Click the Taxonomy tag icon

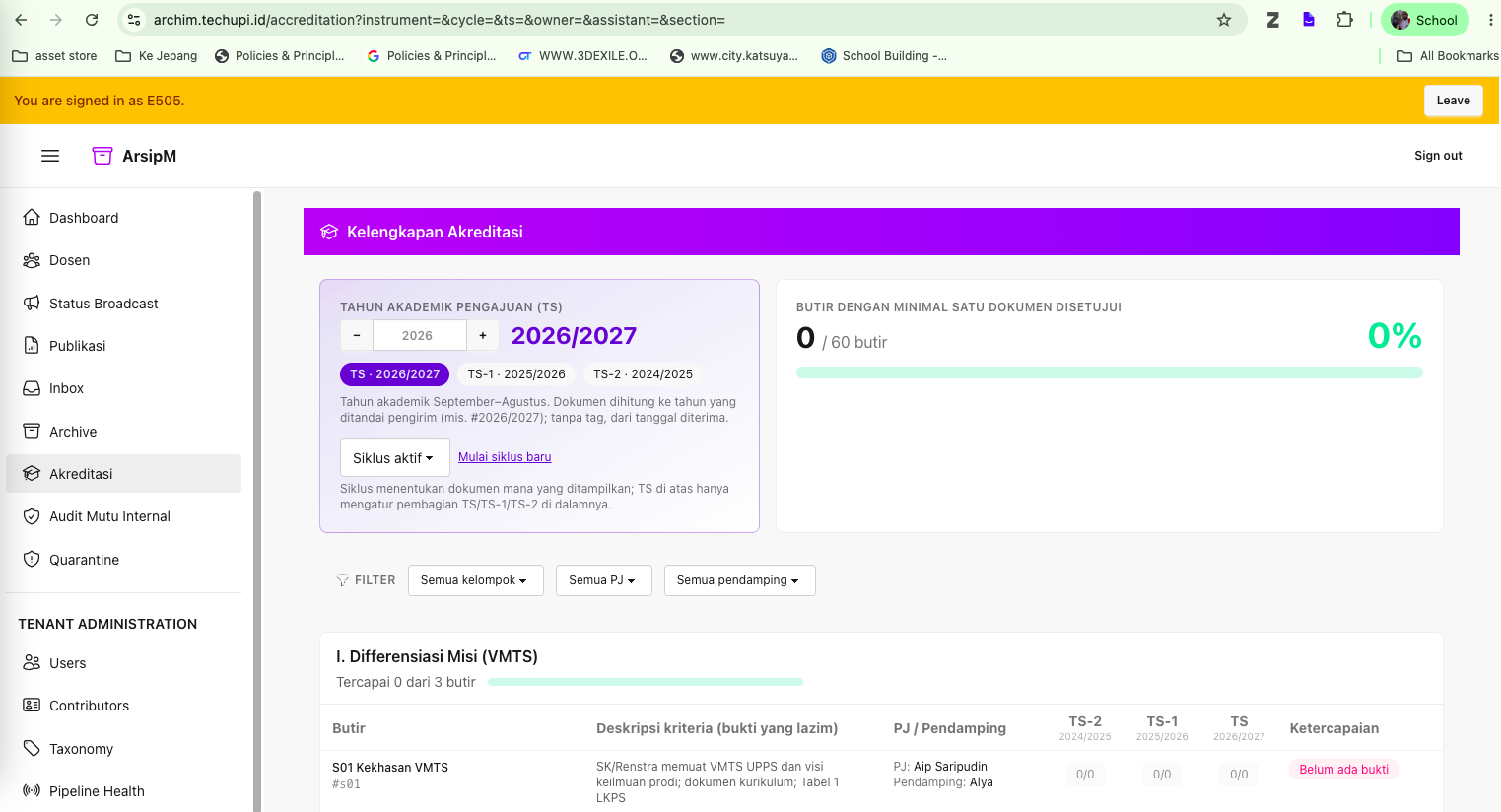click(x=32, y=749)
